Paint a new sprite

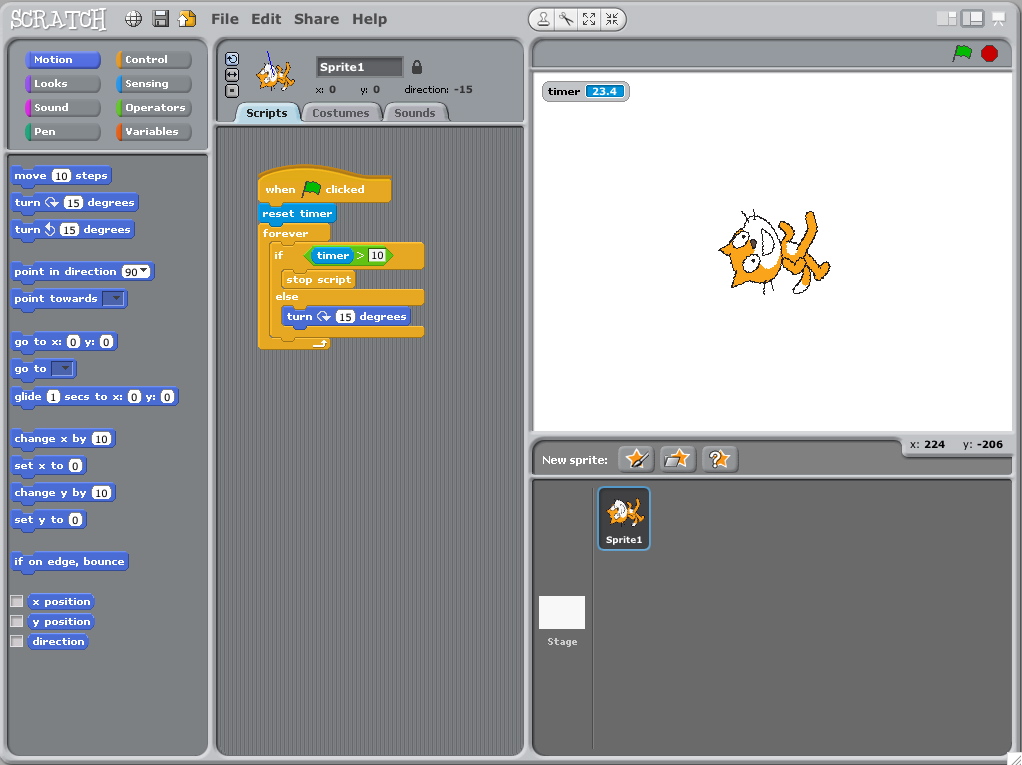click(x=635, y=458)
